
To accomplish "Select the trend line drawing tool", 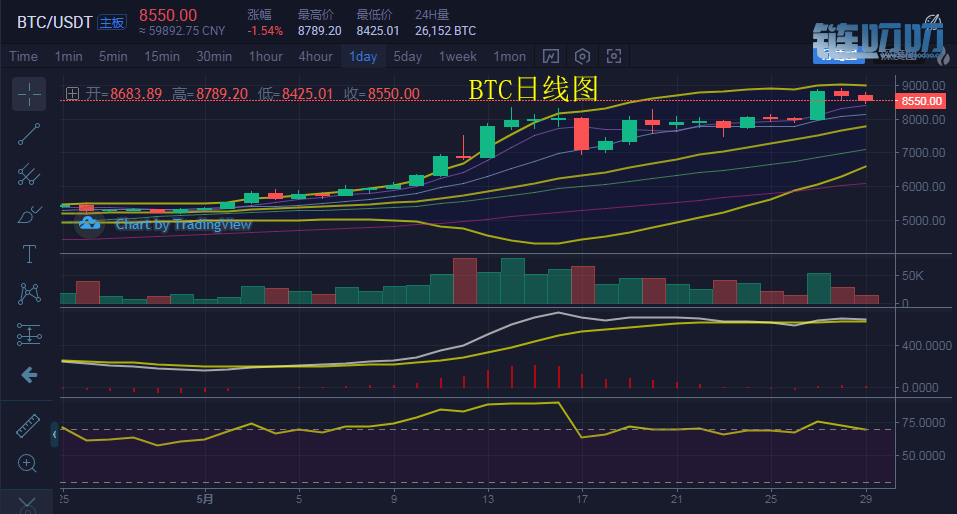I will point(29,134).
